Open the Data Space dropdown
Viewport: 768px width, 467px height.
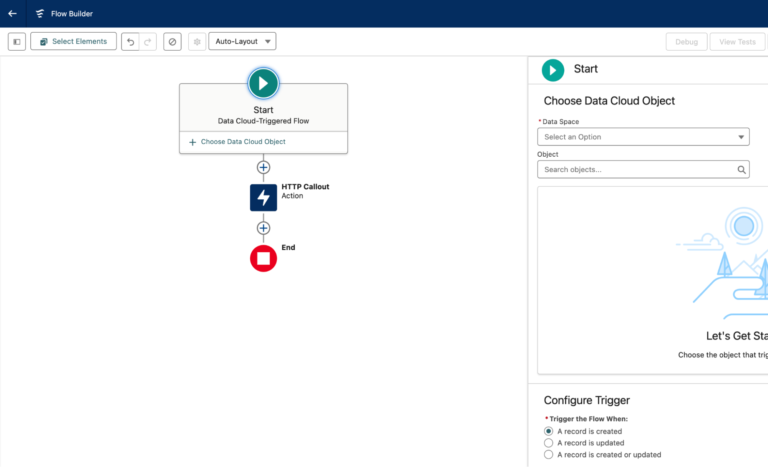pos(643,137)
